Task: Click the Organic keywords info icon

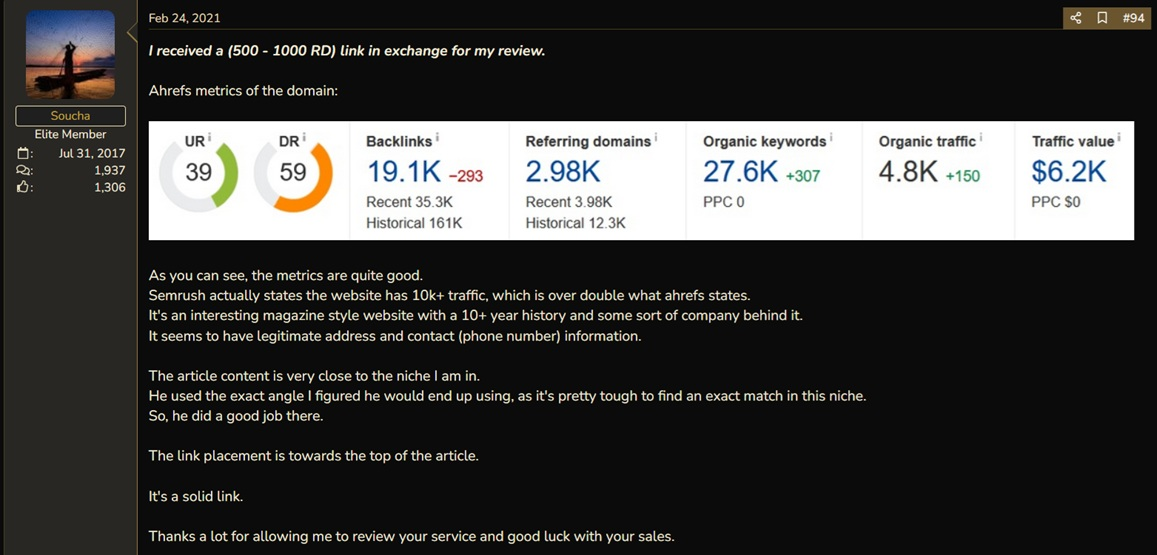Action: (x=831, y=137)
